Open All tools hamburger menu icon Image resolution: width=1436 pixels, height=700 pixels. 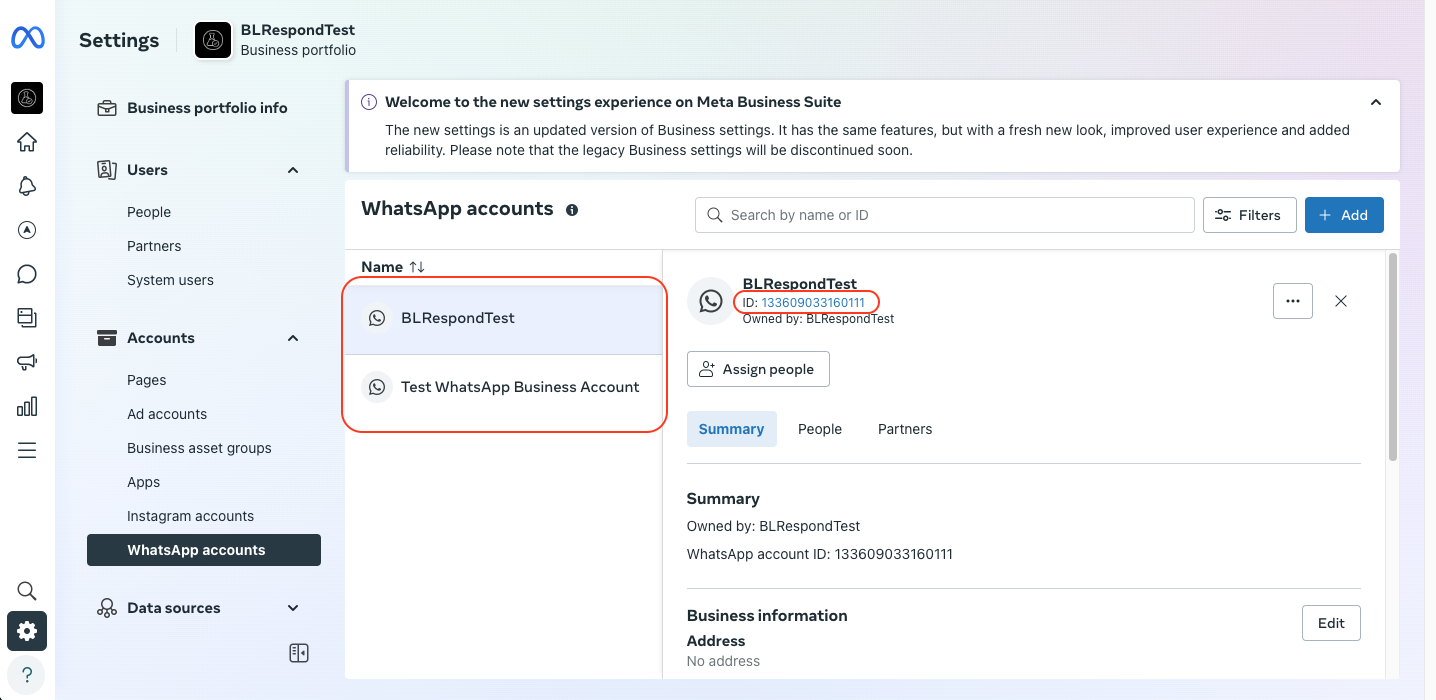pyautogui.click(x=27, y=450)
